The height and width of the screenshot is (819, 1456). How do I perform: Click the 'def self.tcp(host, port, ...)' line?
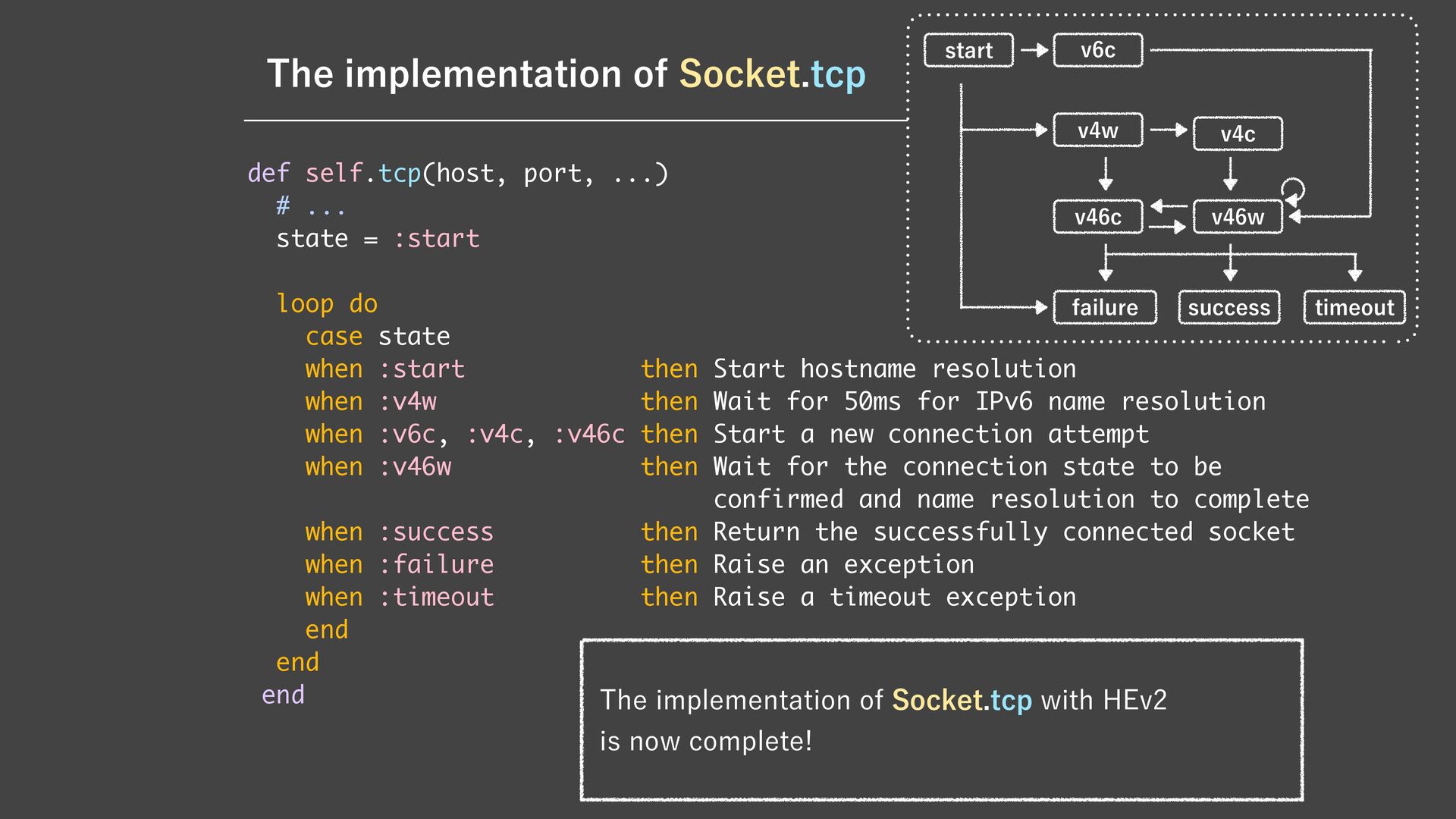pyautogui.click(x=458, y=174)
